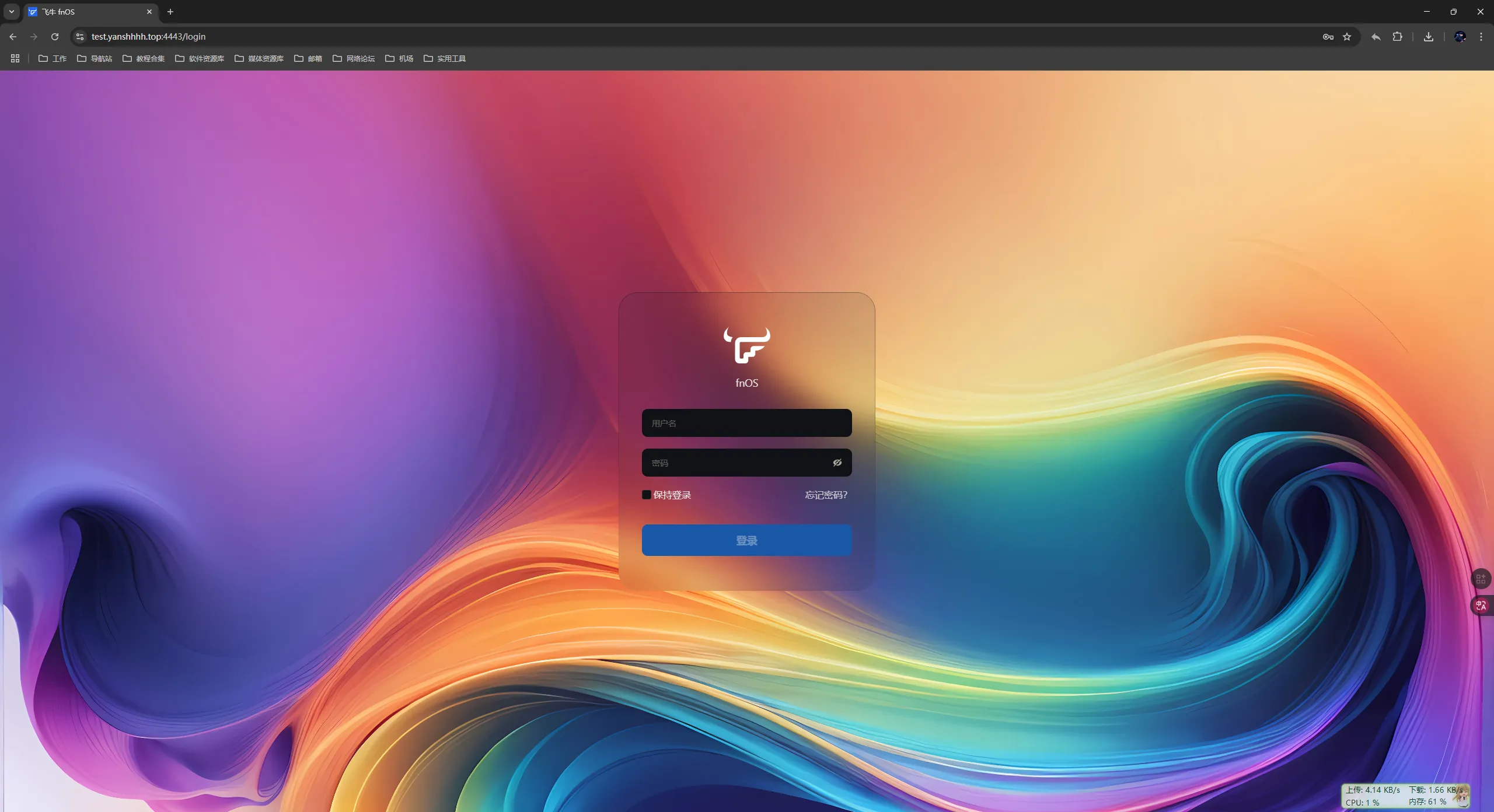The height and width of the screenshot is (812, 1494).
Task: Open the 网络论坛 bookmark folder
Action: pos(354,58)
